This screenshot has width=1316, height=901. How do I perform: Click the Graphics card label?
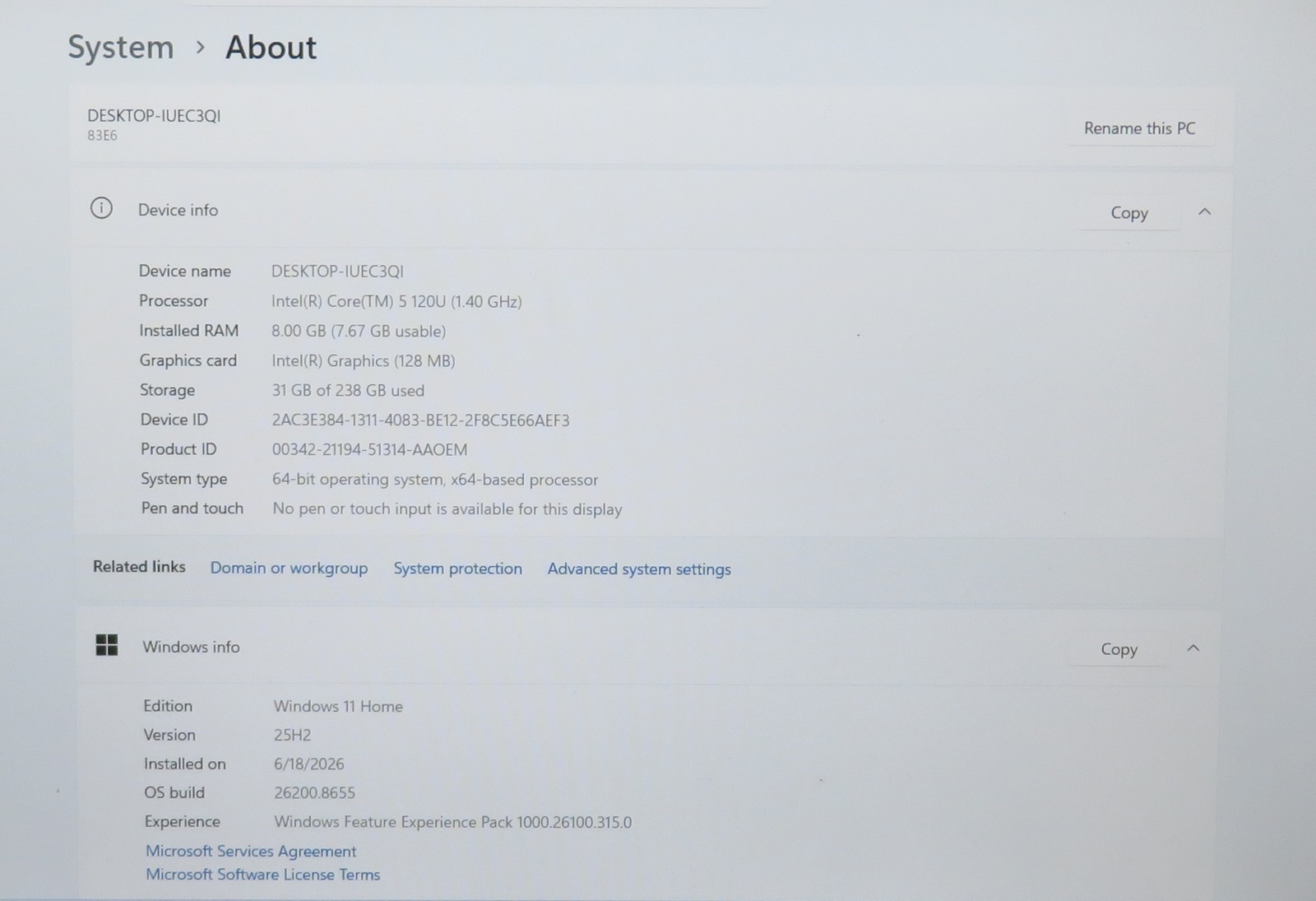[x=188, y=360]
